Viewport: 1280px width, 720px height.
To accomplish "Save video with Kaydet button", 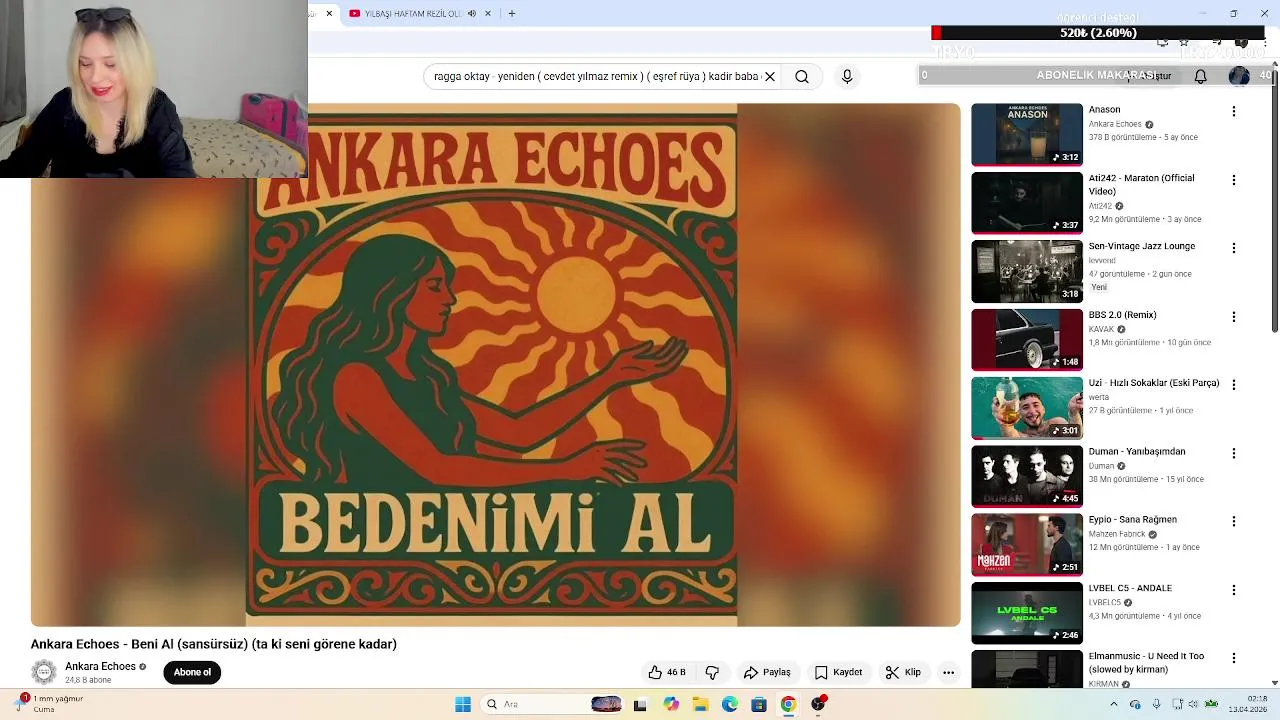I will 838,672.
